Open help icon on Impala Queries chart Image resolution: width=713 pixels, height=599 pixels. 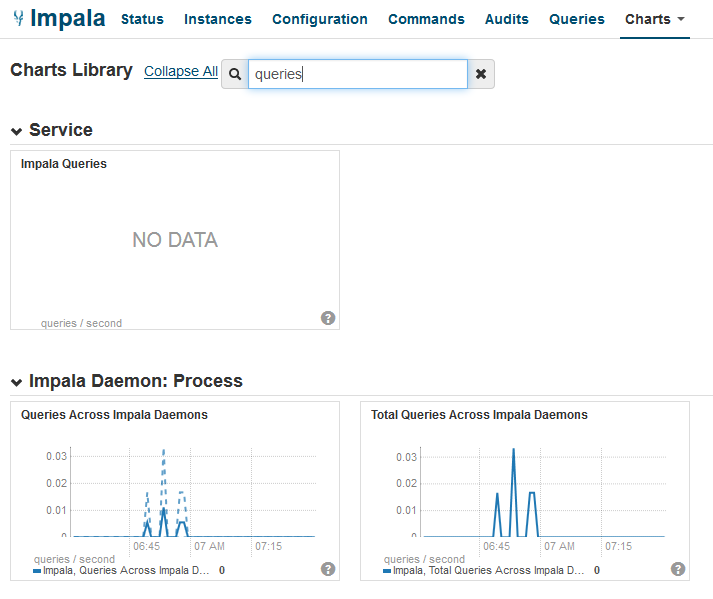coord(328,318)
